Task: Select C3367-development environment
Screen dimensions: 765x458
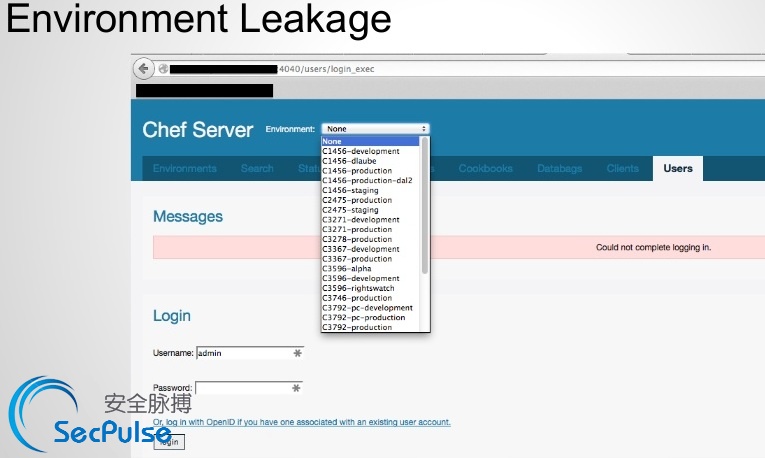Action: pyautogui.click(x=370, y=249)
